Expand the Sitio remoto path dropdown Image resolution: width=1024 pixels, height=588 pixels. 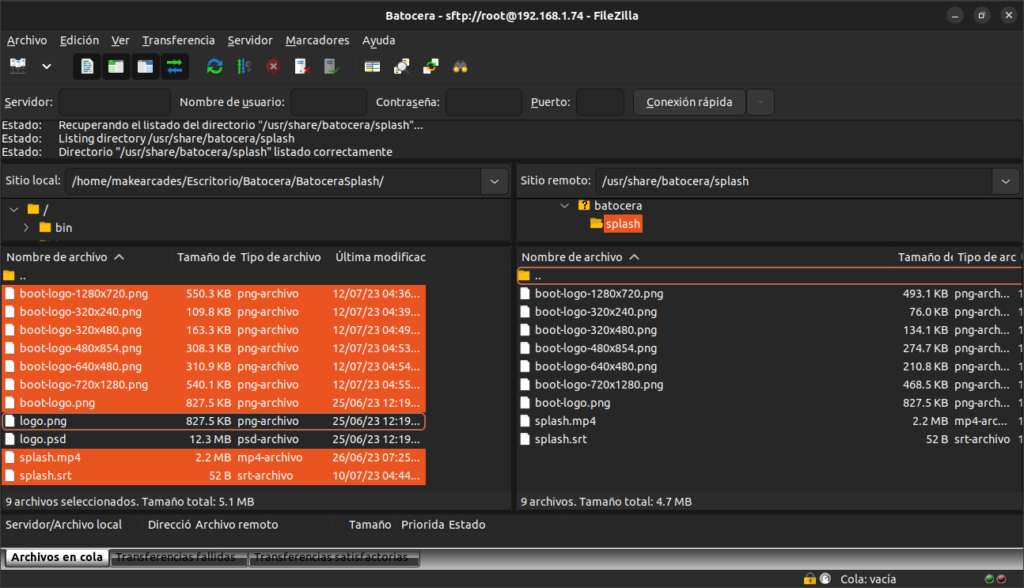point(1006,181)
